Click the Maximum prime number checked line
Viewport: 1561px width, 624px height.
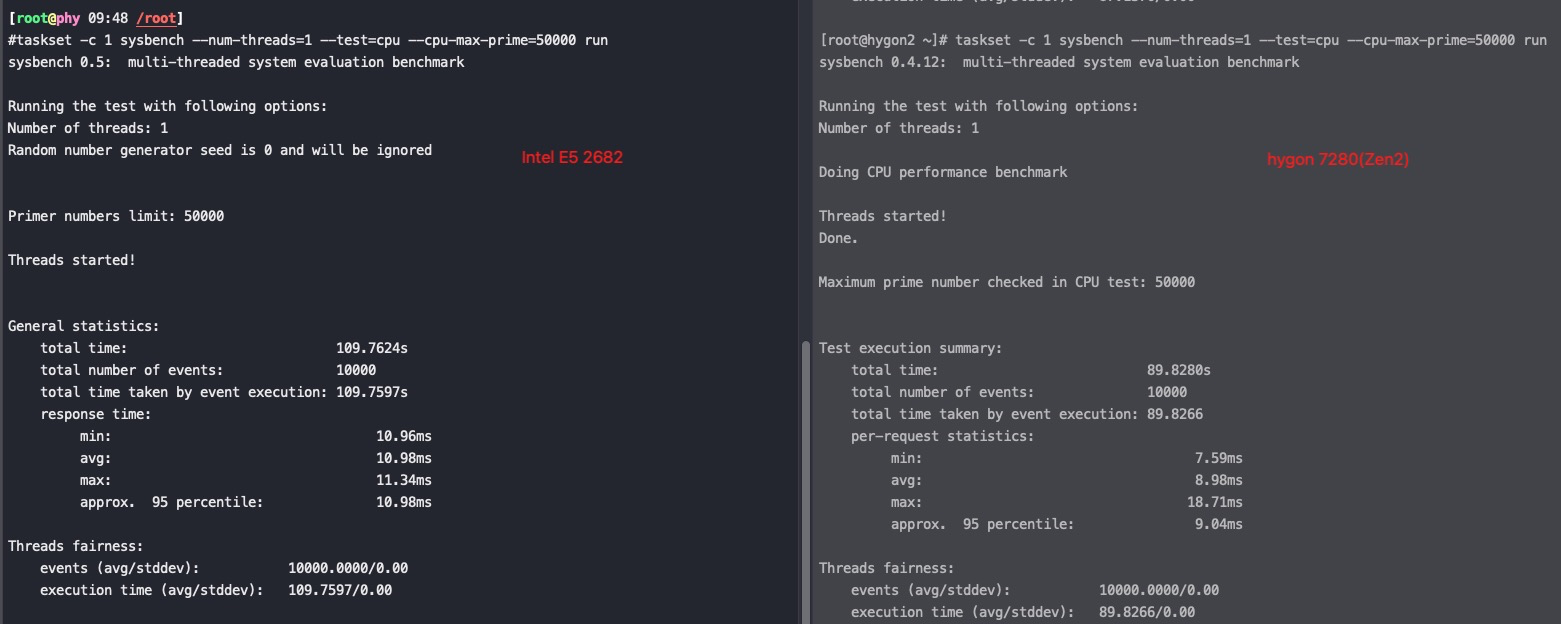1006,282
